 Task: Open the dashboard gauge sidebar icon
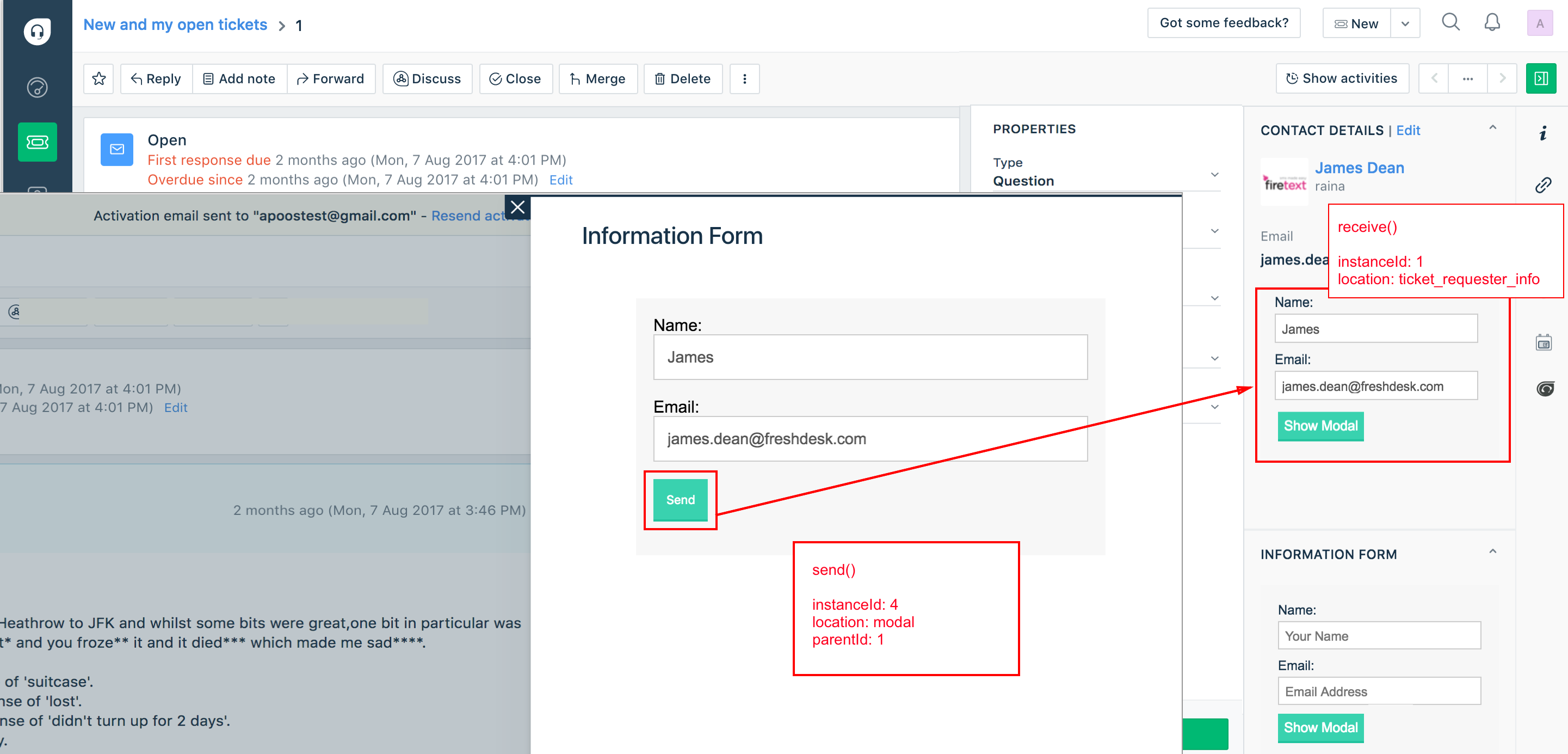[x=37, y=88]
